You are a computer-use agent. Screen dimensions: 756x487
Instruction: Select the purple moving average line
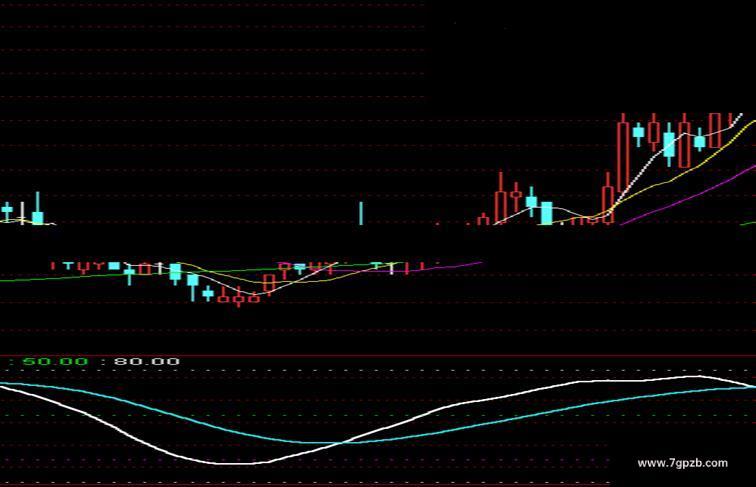[689, 195]
